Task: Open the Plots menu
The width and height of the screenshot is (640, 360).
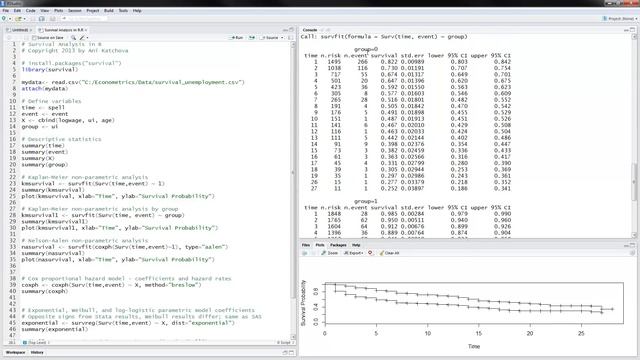Action: coord(59,11)
